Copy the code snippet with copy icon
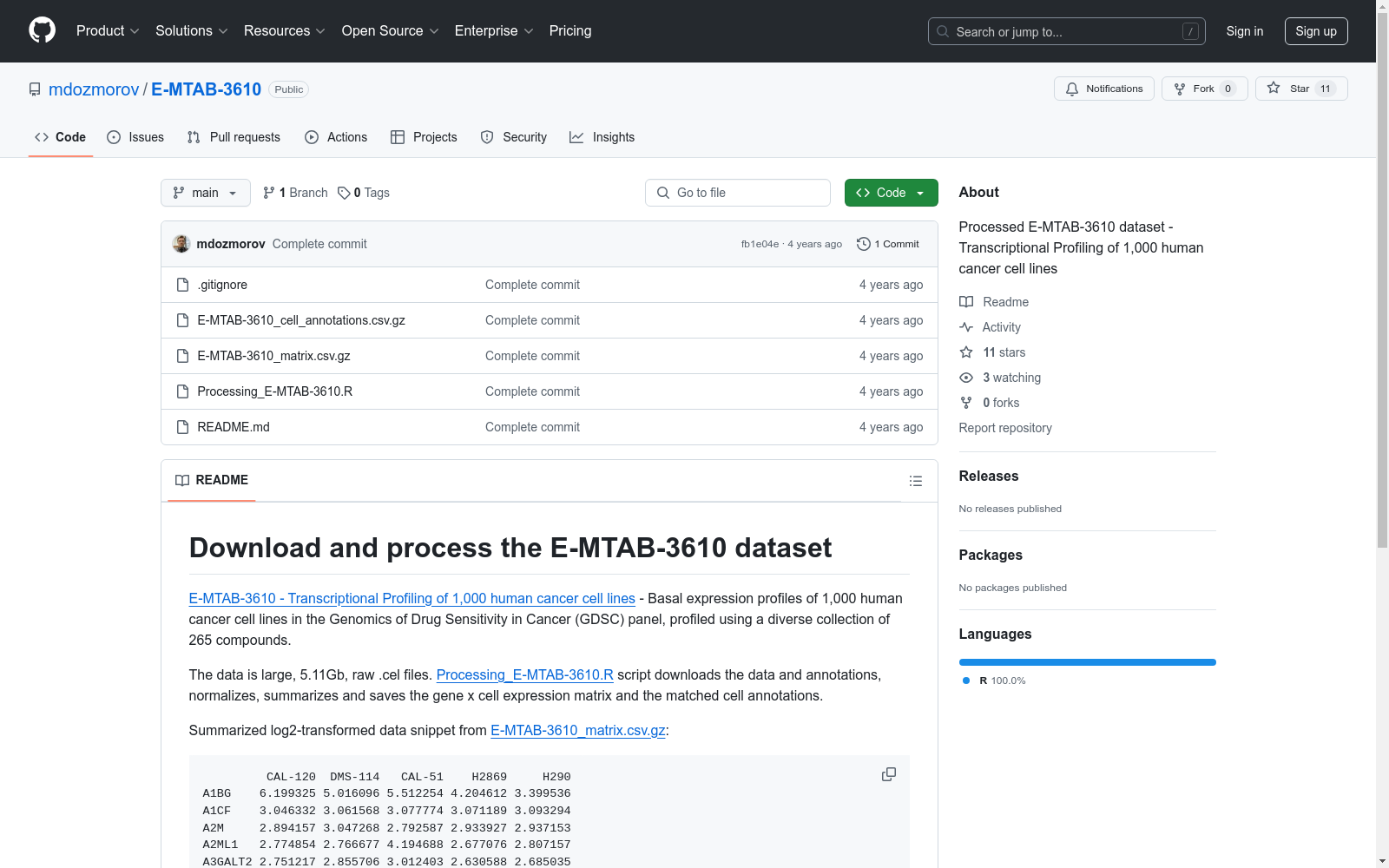Image resolution: width=1389 pixels, height=868 pixels. [x=889, y=774]
